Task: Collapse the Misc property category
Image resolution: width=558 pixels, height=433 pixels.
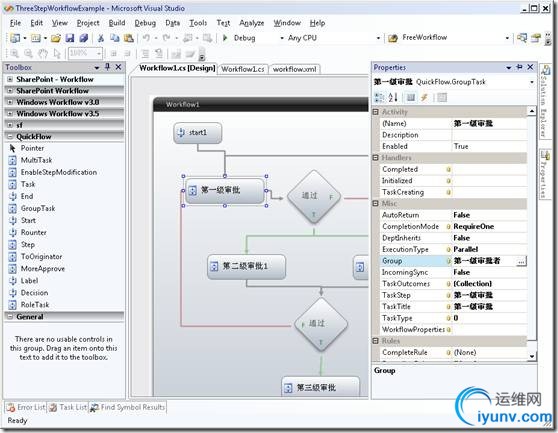Action: point(375,204)
